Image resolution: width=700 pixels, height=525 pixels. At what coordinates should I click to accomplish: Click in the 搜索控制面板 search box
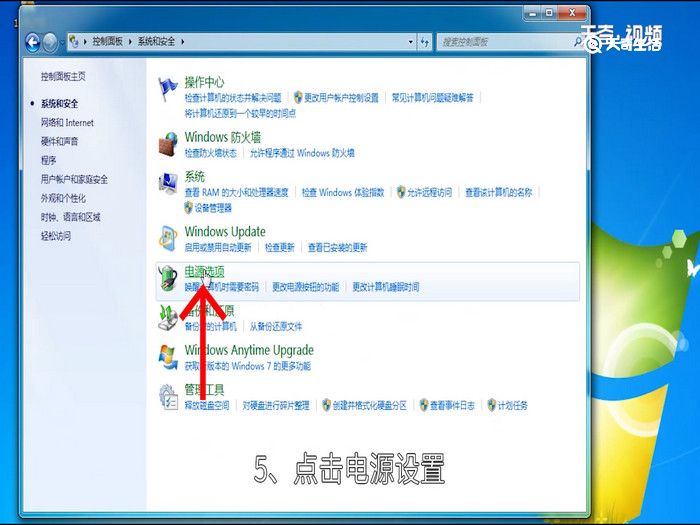pyautogui.click(x=505, y=42)
